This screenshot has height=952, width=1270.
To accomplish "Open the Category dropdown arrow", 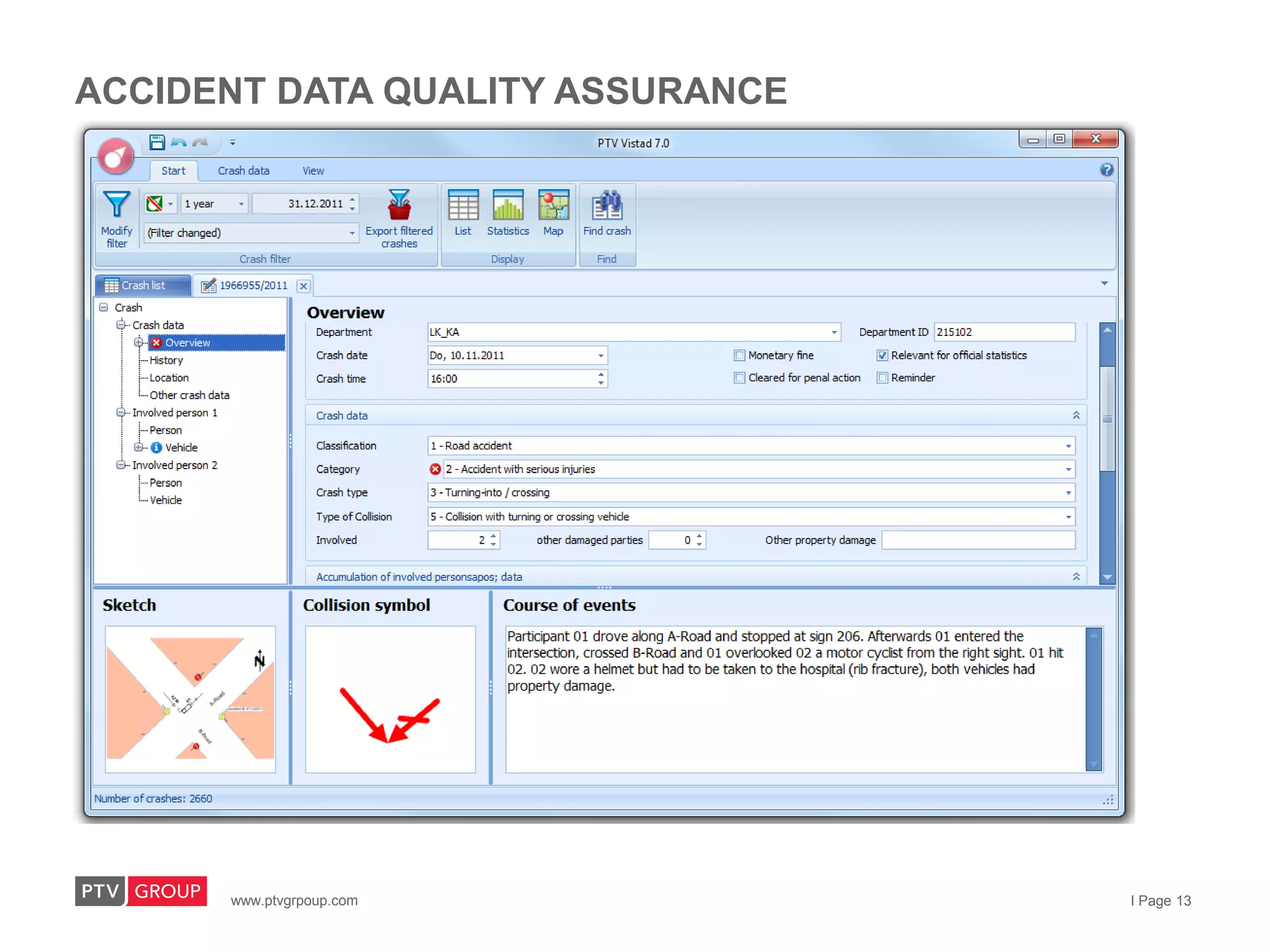I will pyautogui.click(x=1068, y=469).
